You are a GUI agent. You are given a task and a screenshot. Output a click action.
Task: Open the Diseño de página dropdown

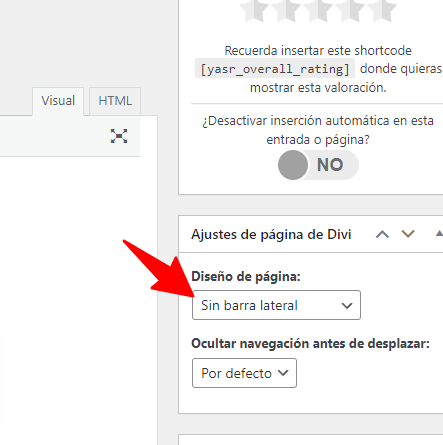tap(276, 305)
